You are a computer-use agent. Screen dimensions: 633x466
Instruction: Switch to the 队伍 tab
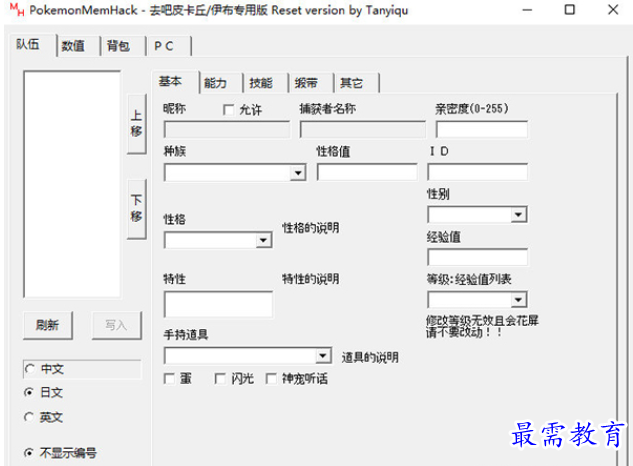point(31,44)
